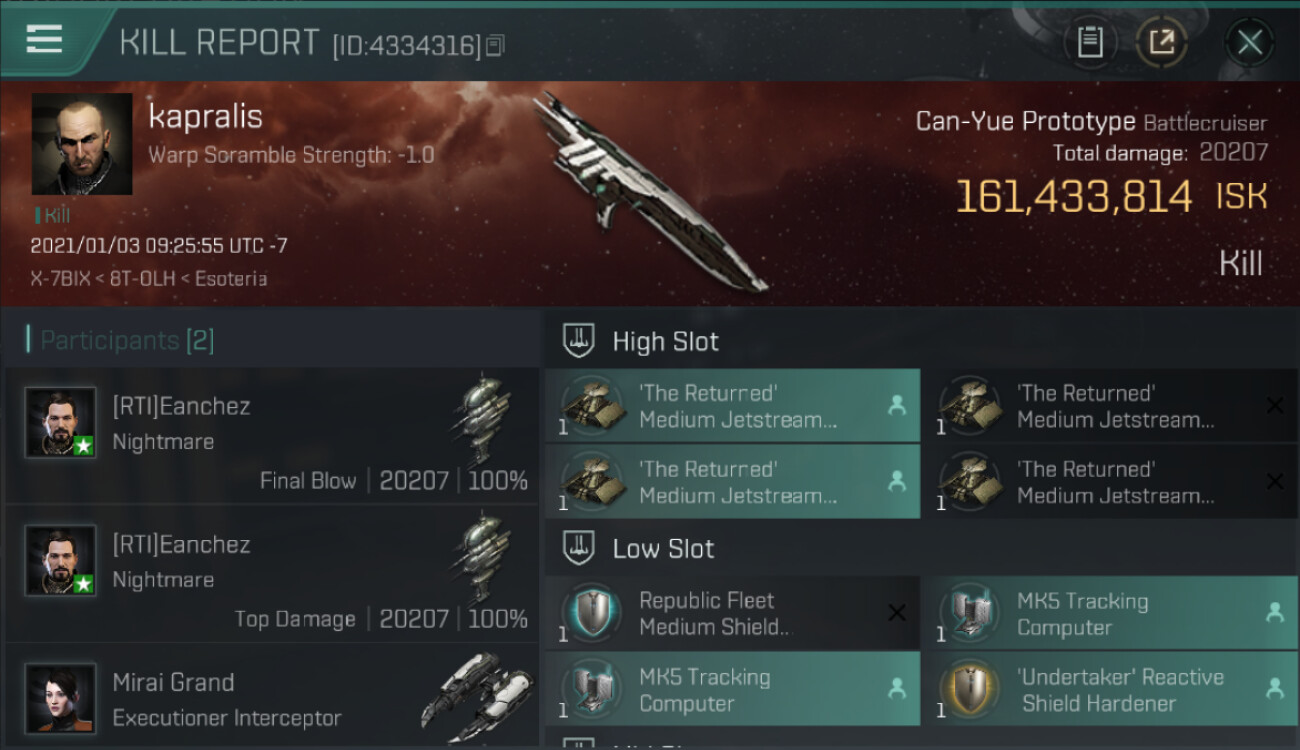1300x750 pixels.
Task: Toggle destroyed mark on Republic Fleet Shield
Action: coord(897,613)
